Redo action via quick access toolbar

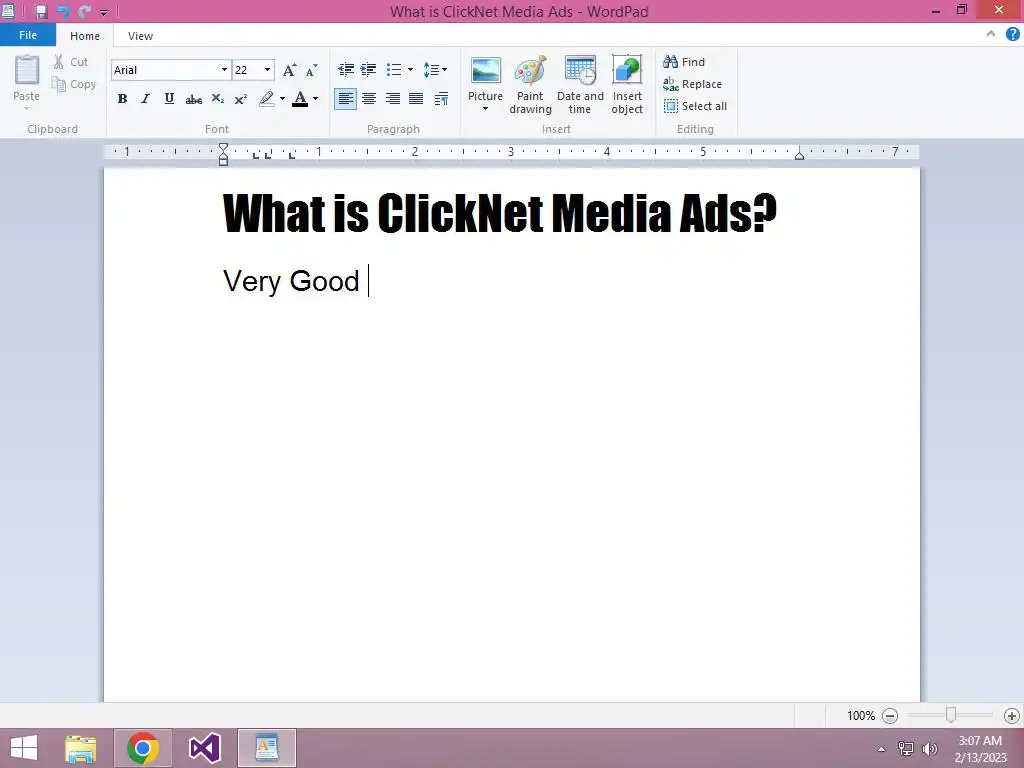pos(84,11)
